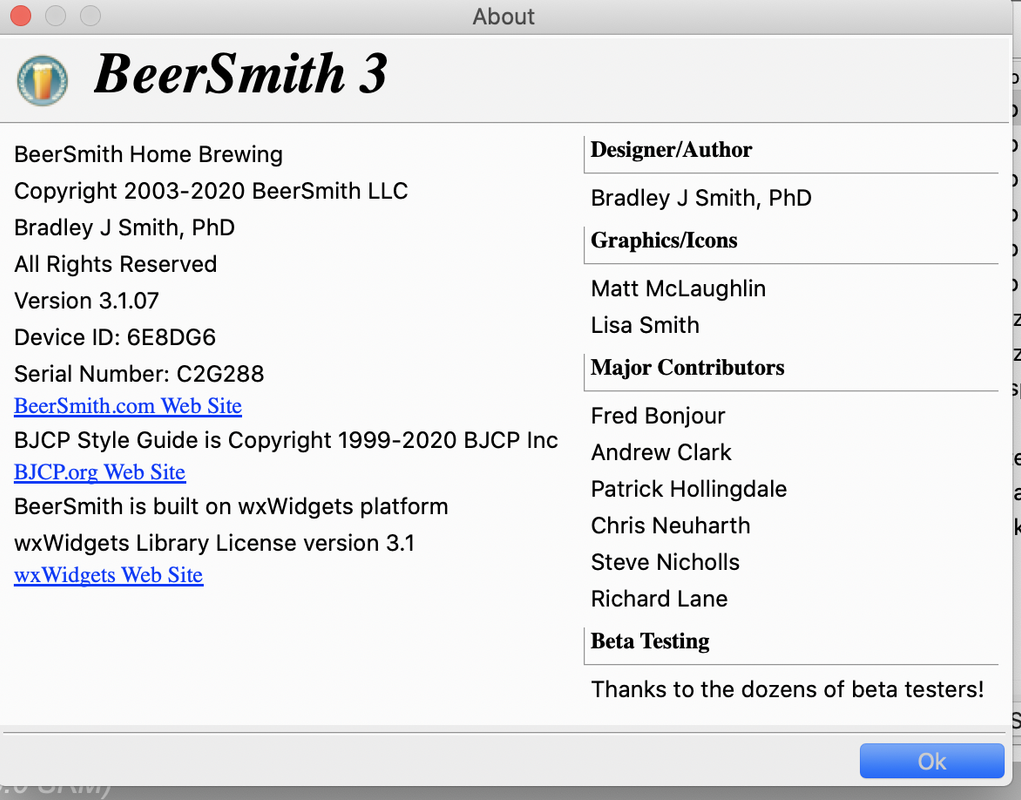
Task: Click the Major Contributors section heading
Action: pyautogui.click(x=687, y=367)
